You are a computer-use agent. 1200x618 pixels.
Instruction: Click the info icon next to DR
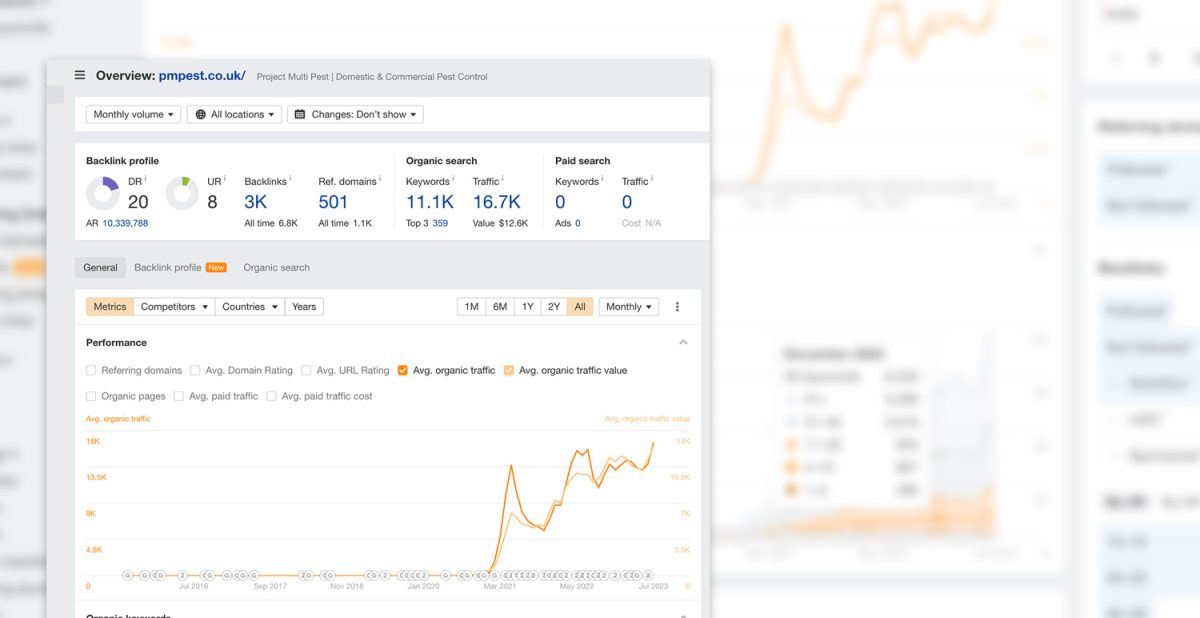[x=145, y=179]
